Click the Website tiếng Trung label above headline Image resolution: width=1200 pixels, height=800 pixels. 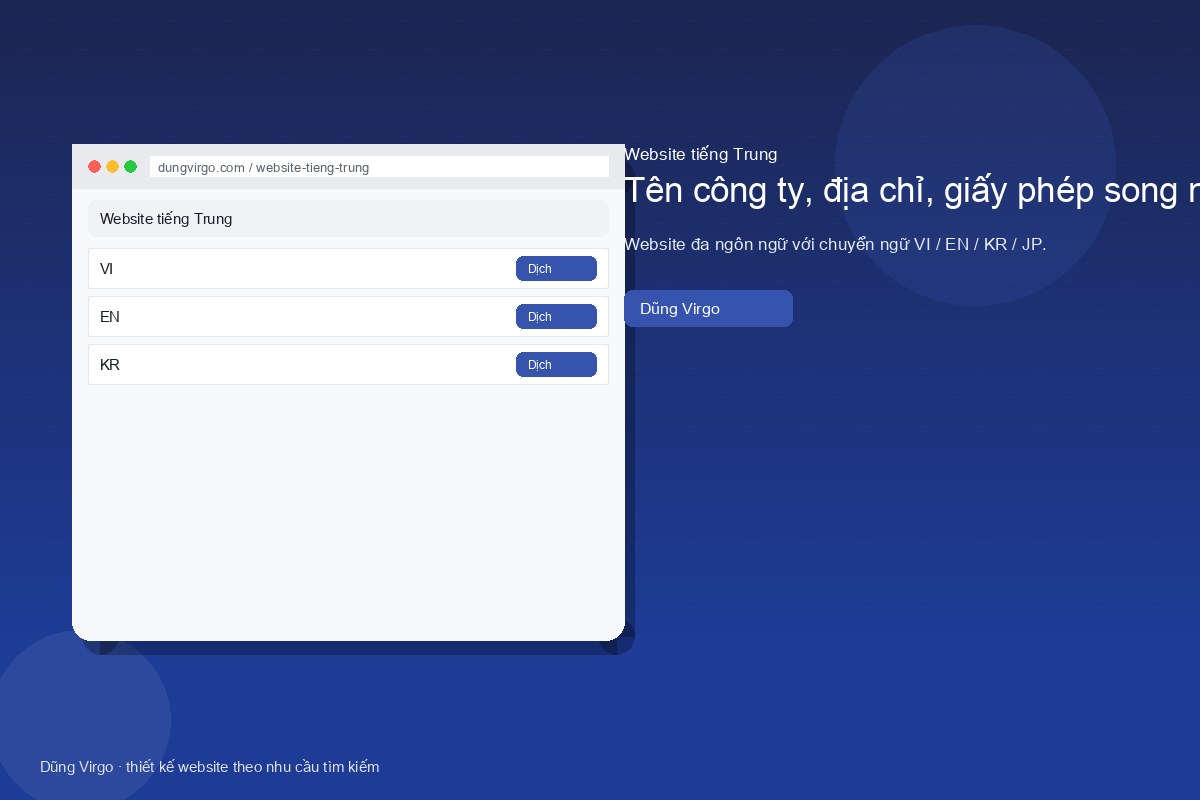point(701,155)
